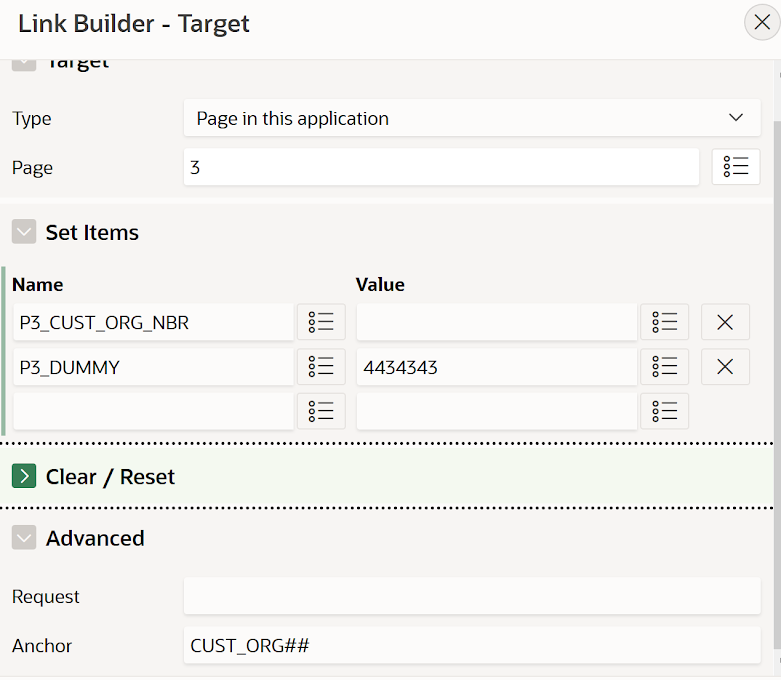The image size is (781, 680).
Task: Remove the P3_DUMMY set item row
Action: point(725,367)
